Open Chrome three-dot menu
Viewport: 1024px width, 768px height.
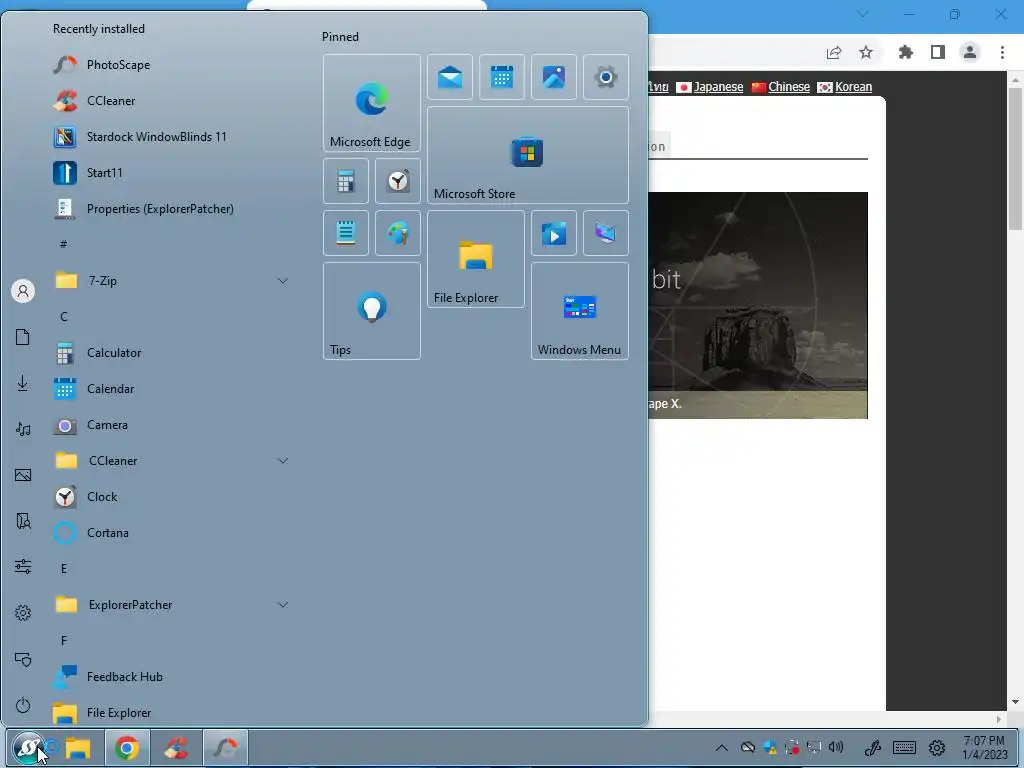coord(1002,52)
